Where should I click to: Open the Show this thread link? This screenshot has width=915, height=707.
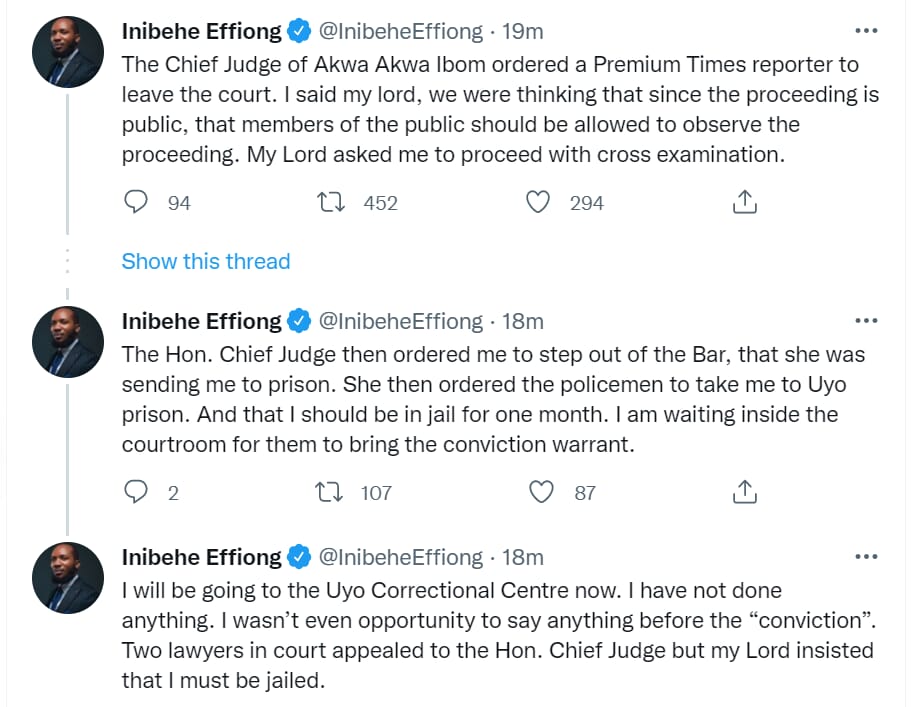(205, 261)
